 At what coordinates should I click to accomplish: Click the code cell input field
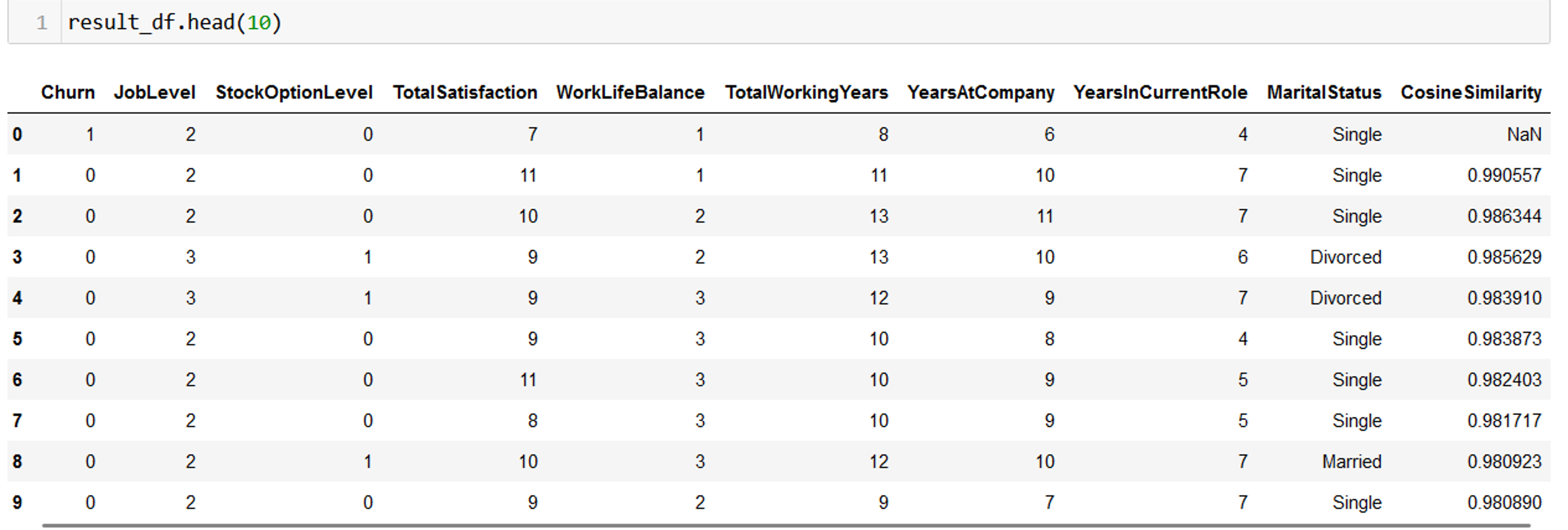point(791,23)
